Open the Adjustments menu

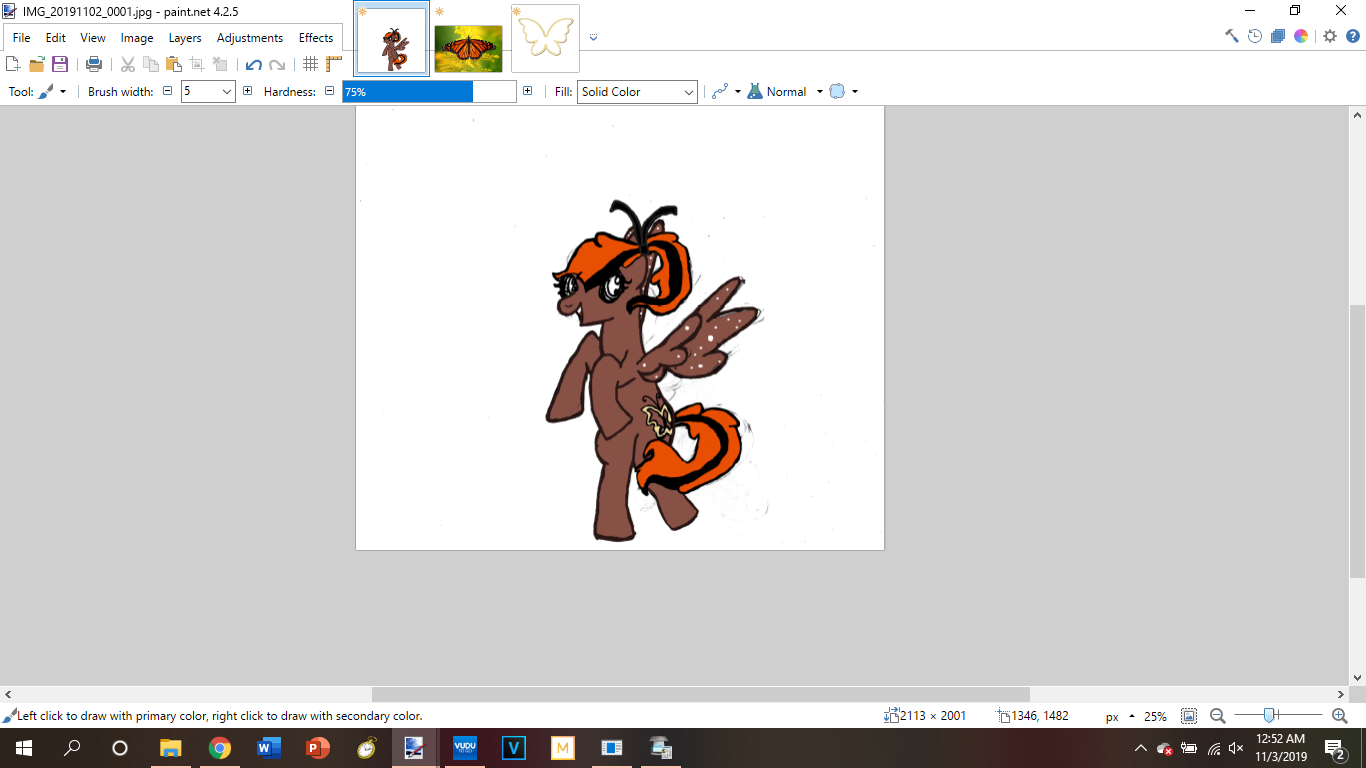(250, 38)
